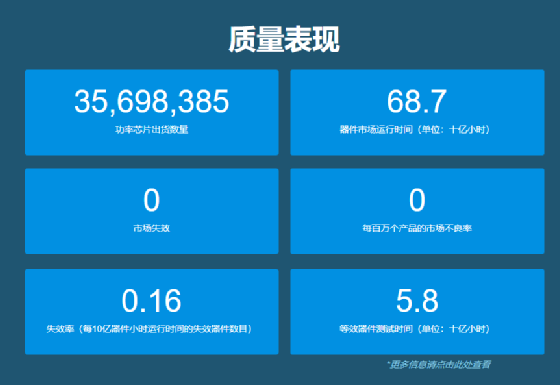
Task: Click the 质量表现 heading
Action: pyautogui.click(x=284, y=39)
